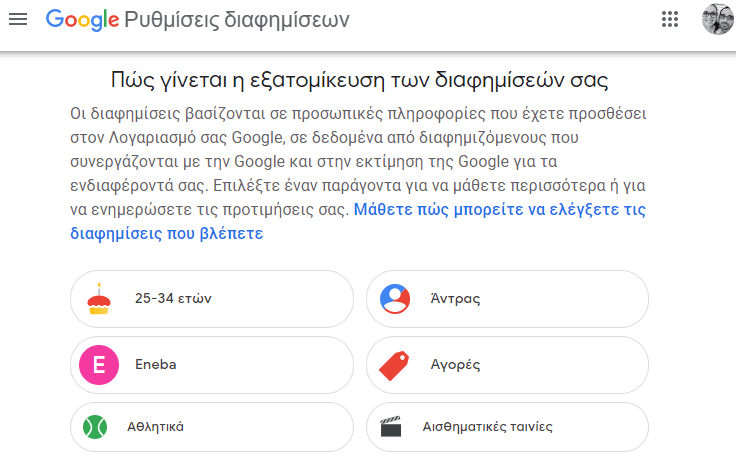The width and height of the screenshot is (736, 456).
Task: Open the Google apps grid
Action: click(670, 19)
